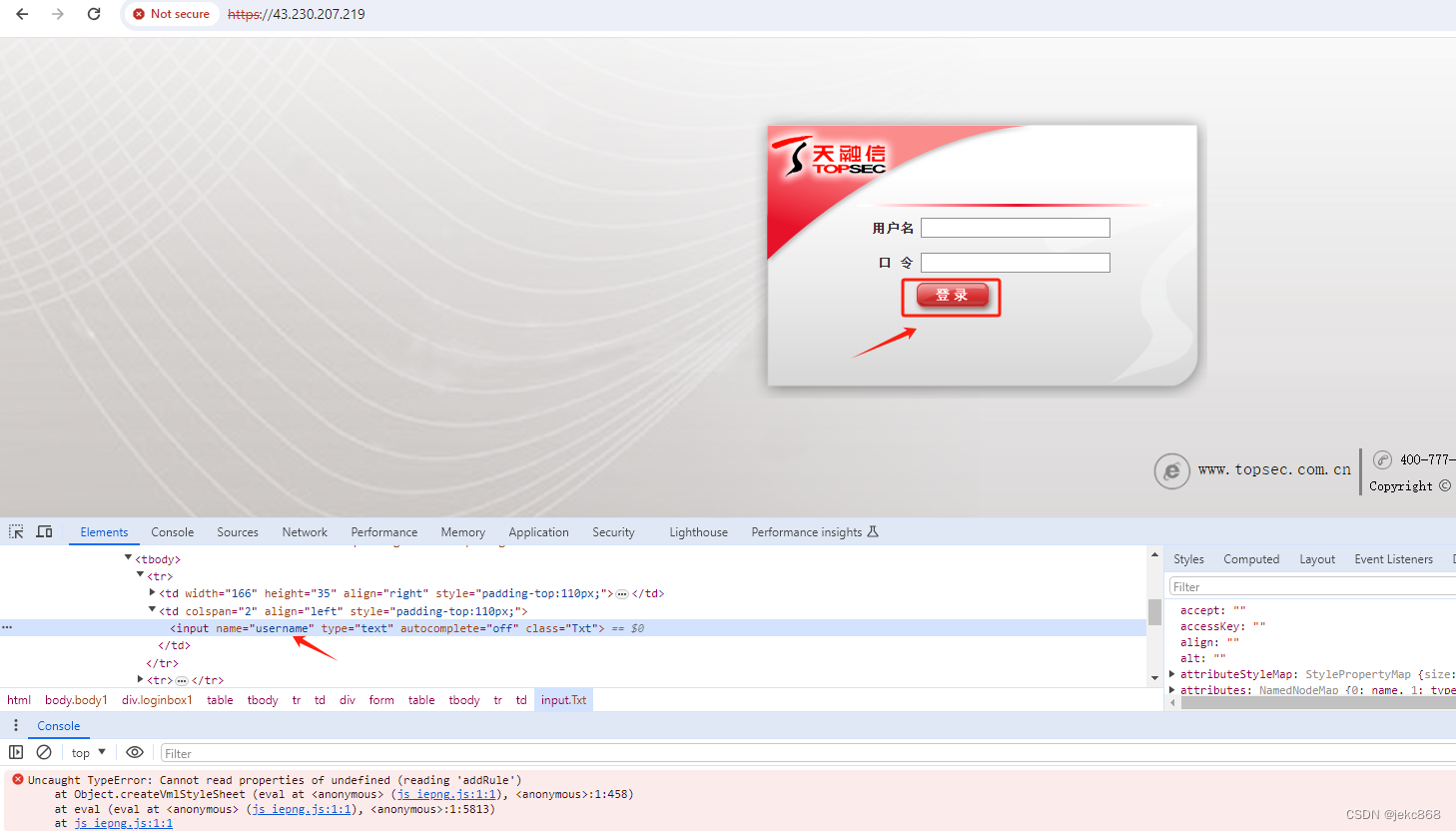Viewport: 1456px width, 831px height.
Task: Click the Elements panel scrollbar thumb
Action: pos(1154,611)
